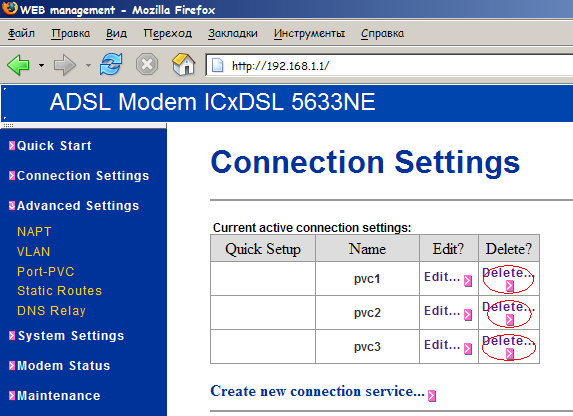573x416 pixels.
Task: Go to the Home page icon
Action: (x=183, y=64)
